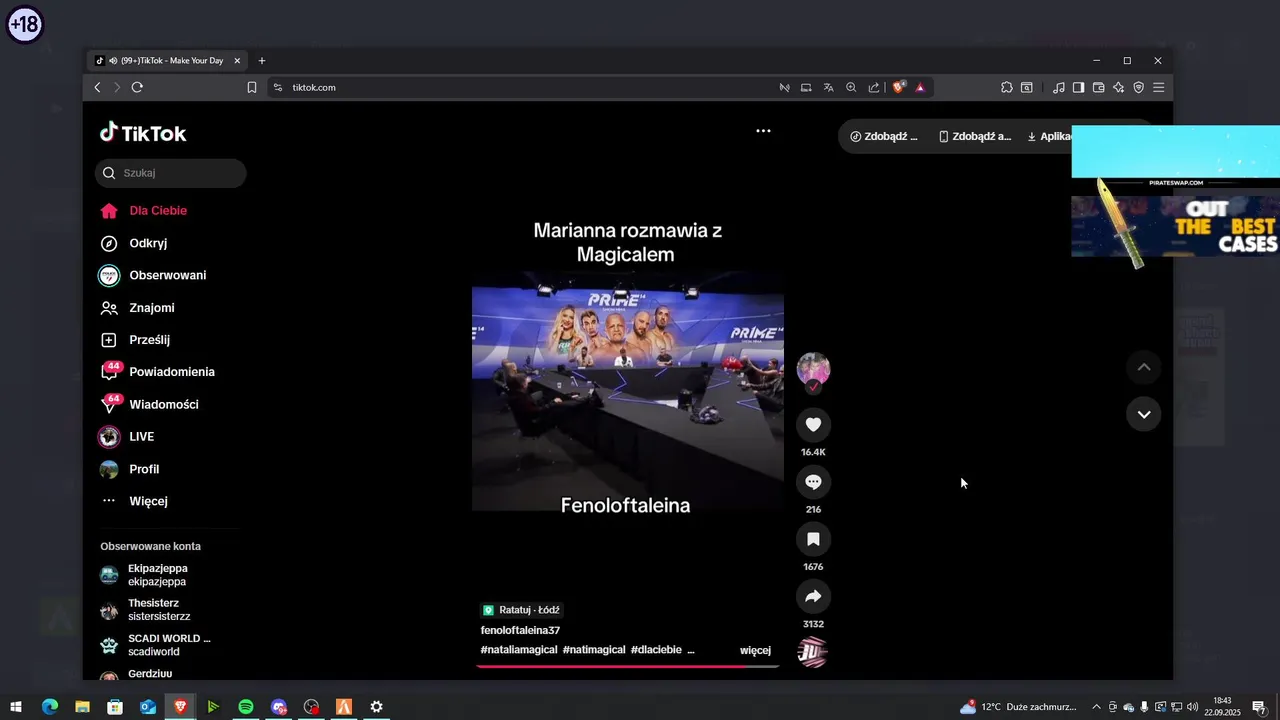Like the video with the heart icon
This screenshot has height=720, width=1280.
(x=813, y=425)
